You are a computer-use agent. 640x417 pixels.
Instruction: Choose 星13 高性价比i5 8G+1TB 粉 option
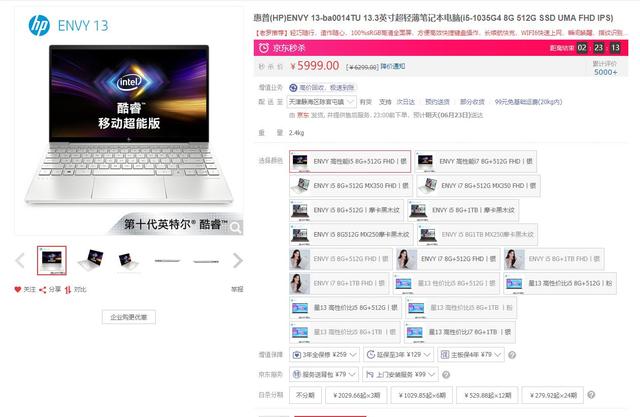461,308
